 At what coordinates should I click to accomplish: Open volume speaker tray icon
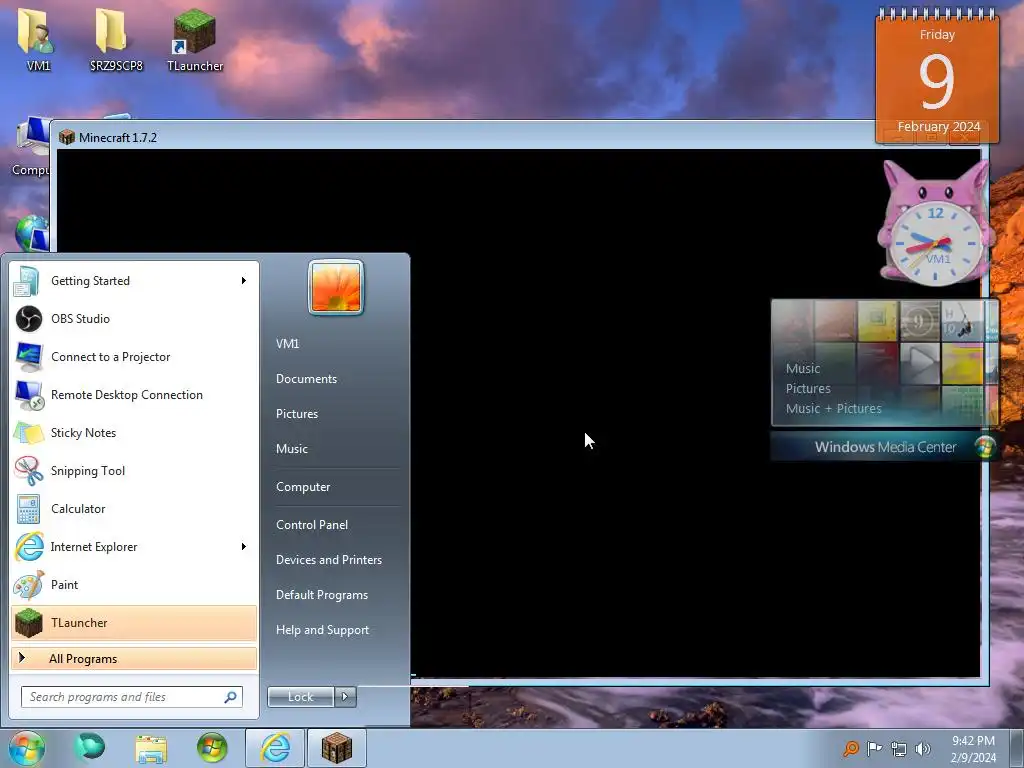click(x=923, y=749)
